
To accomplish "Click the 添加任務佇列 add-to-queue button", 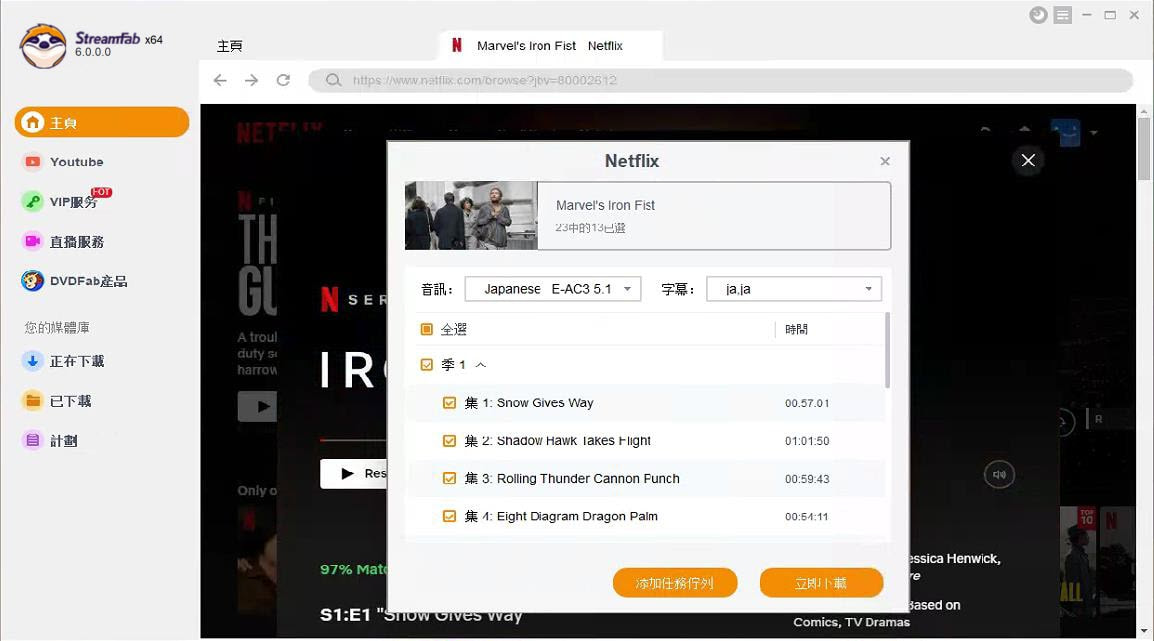I will [675, 583].
